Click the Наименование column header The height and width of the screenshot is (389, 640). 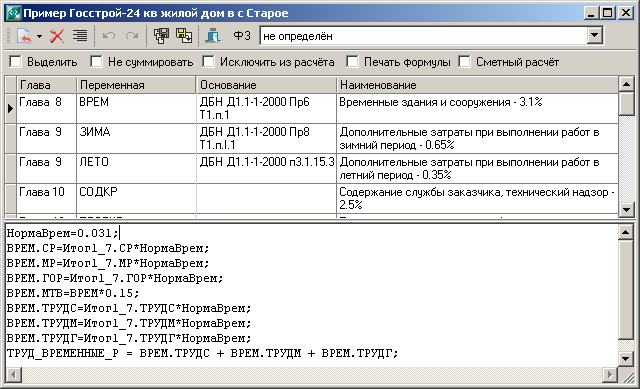[478, 85]
